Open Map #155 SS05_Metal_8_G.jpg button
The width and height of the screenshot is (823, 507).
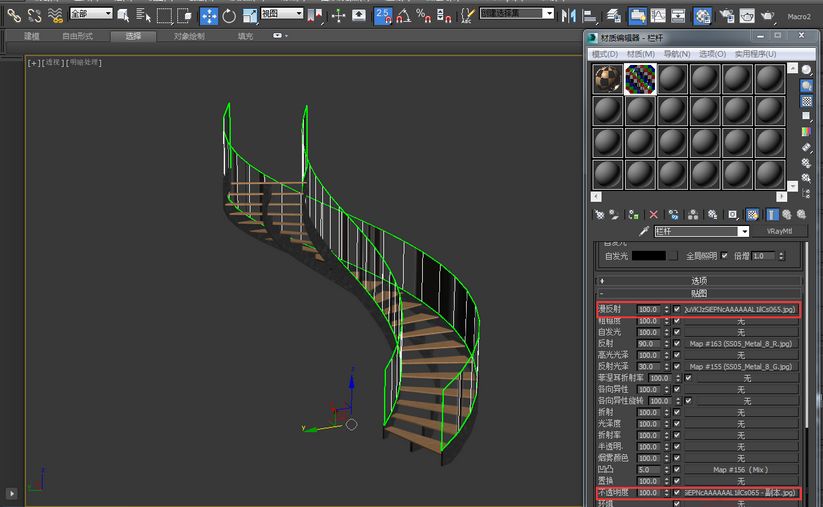click(x=741, y=366)
